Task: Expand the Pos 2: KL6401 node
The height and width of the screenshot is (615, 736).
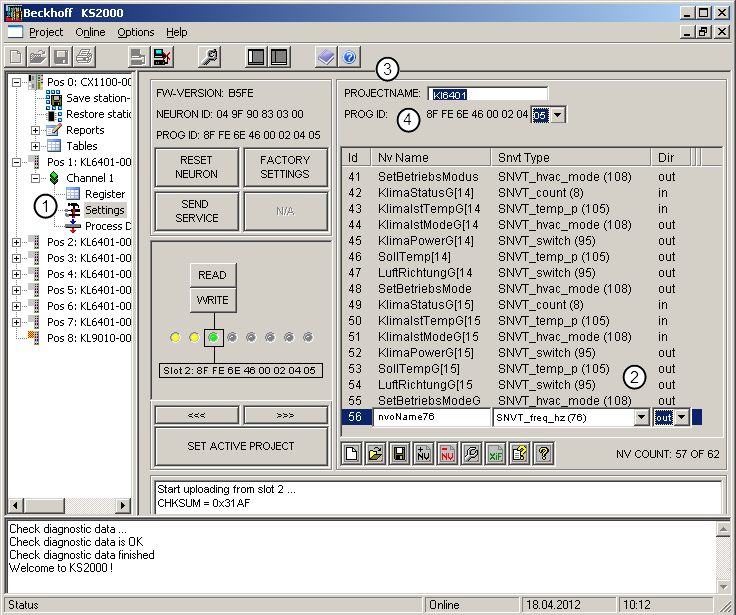Action: tap(16, 242)
